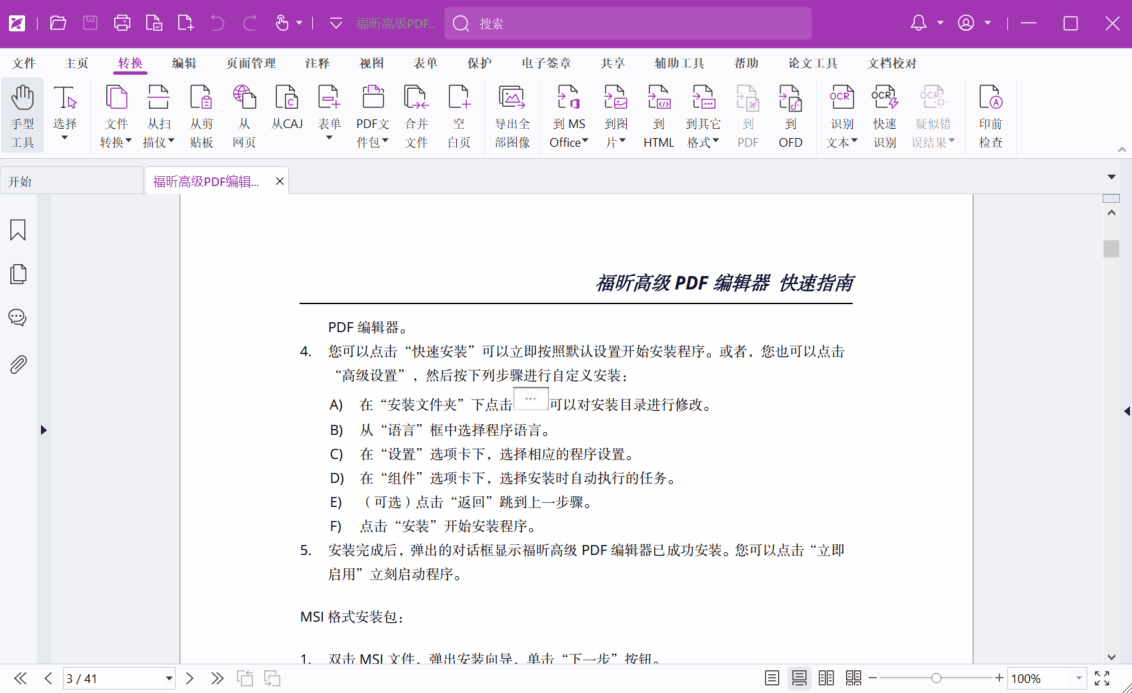1132x693 pixels.
Task: Click the search box in title bar
Action: point(628,23)
